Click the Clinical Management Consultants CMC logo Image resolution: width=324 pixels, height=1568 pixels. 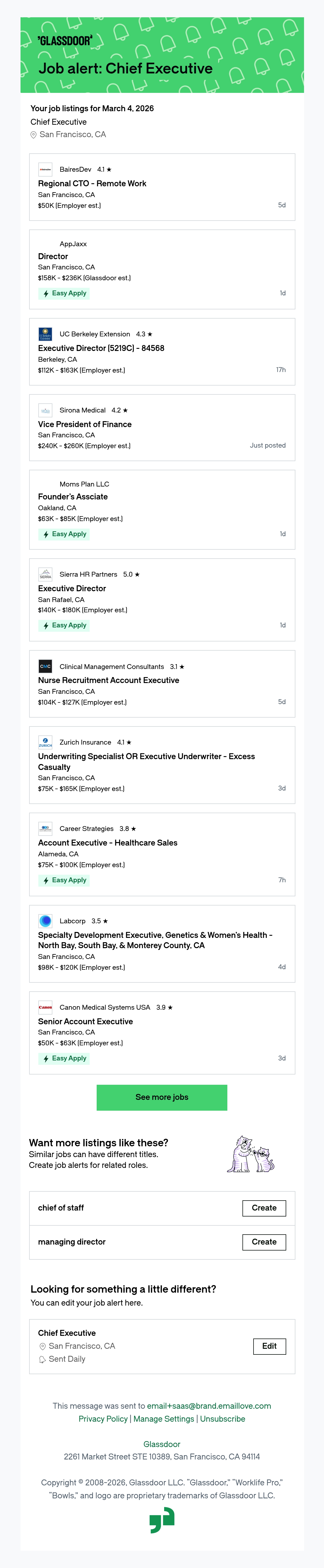click(x=45, y=667)
